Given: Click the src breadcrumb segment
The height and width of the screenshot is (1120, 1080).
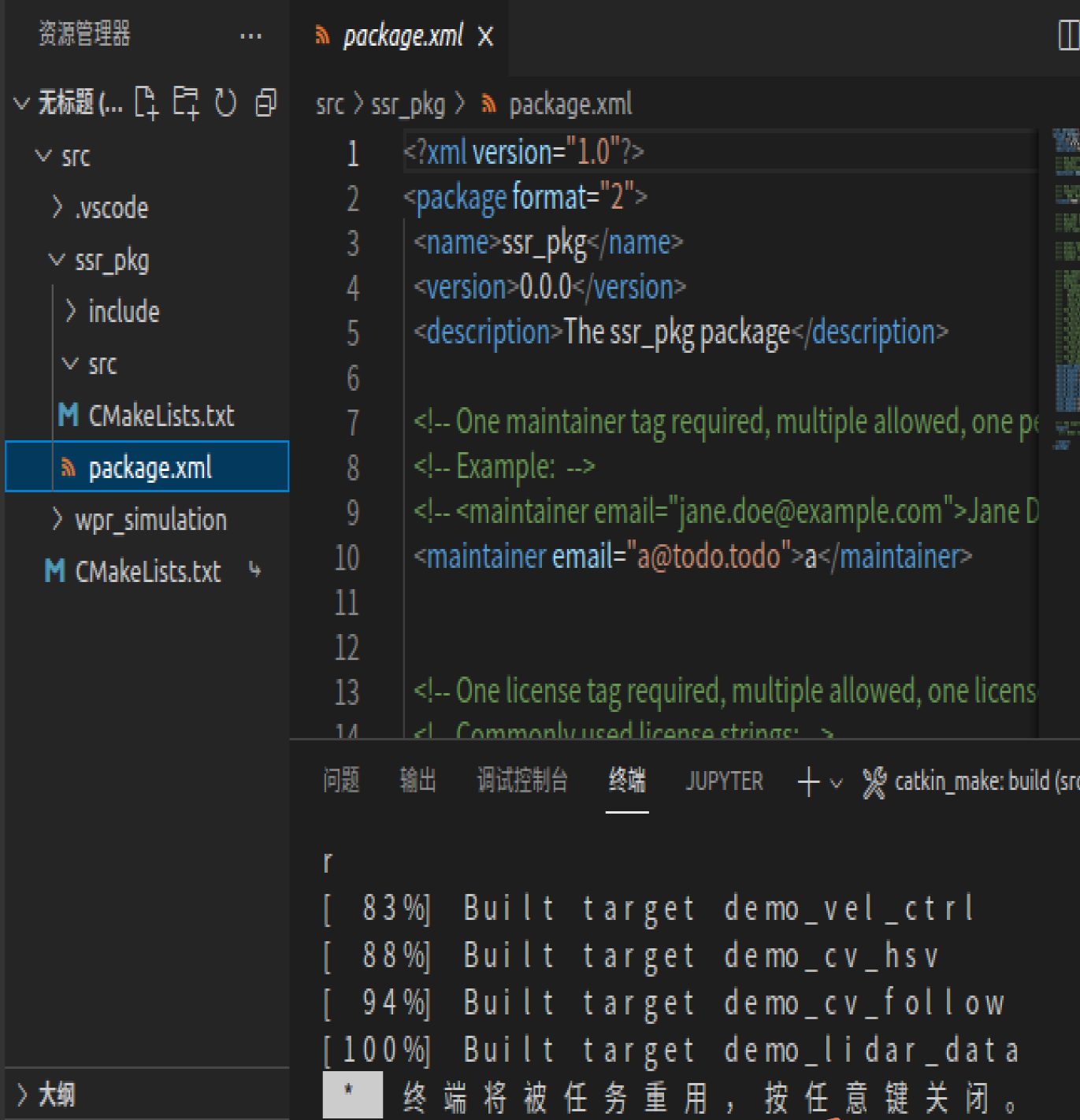Looking at the screenshot, I should click(329, 104).
